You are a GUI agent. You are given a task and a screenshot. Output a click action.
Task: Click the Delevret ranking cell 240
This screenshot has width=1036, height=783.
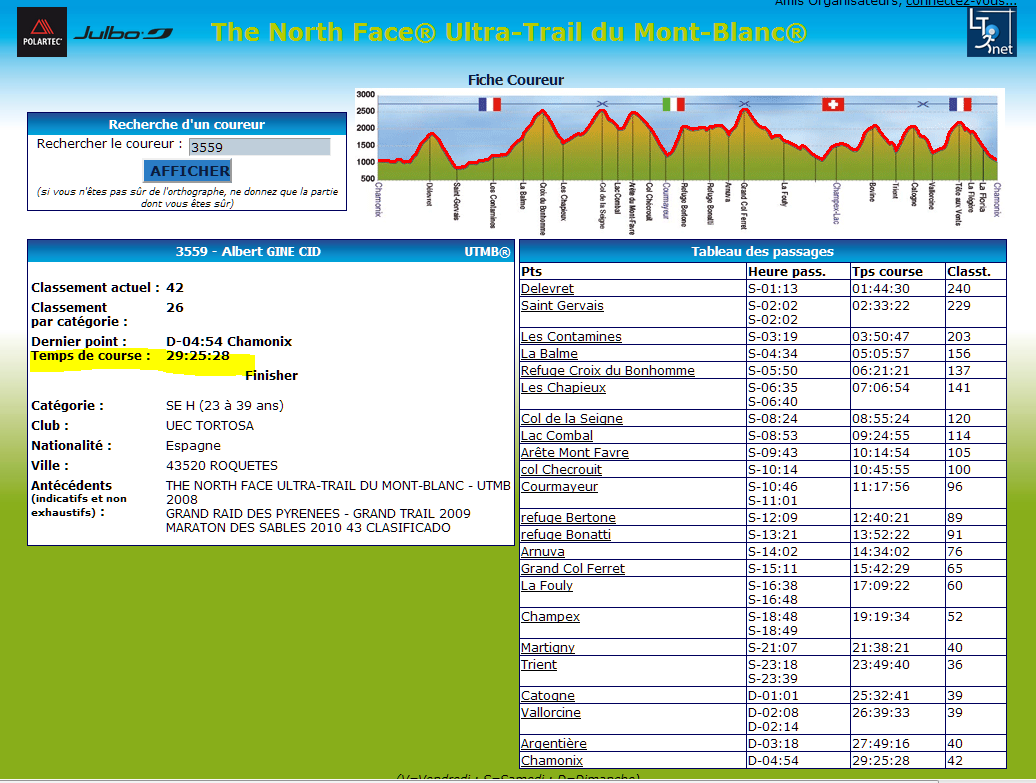(x=959, y=289)
